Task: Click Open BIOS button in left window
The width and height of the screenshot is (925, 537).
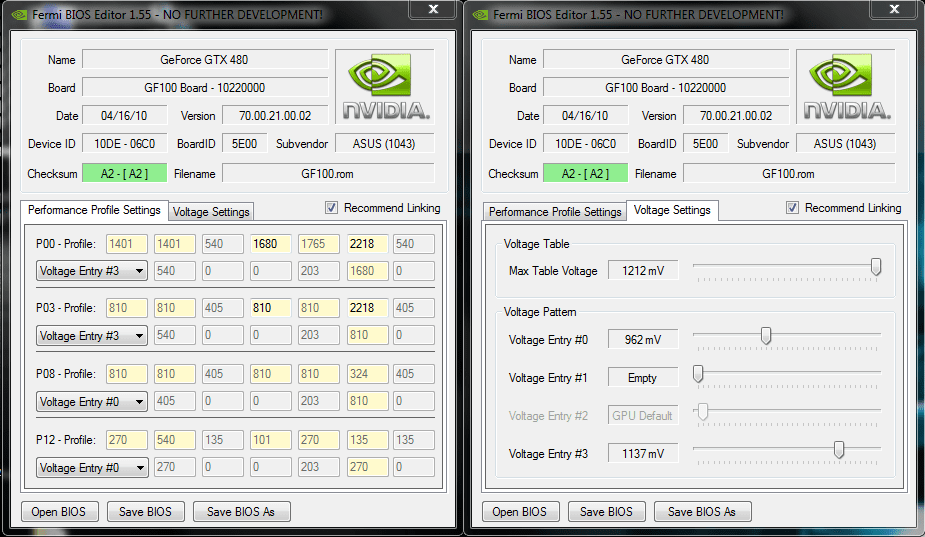Action: [x=59, y=512]
